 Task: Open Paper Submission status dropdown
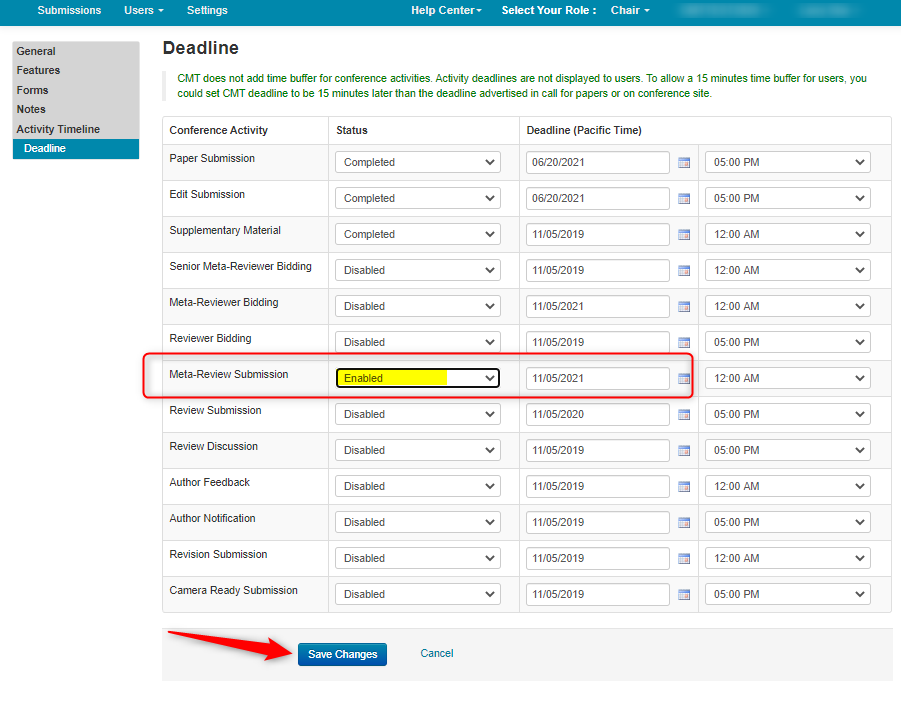pos(418,162)
